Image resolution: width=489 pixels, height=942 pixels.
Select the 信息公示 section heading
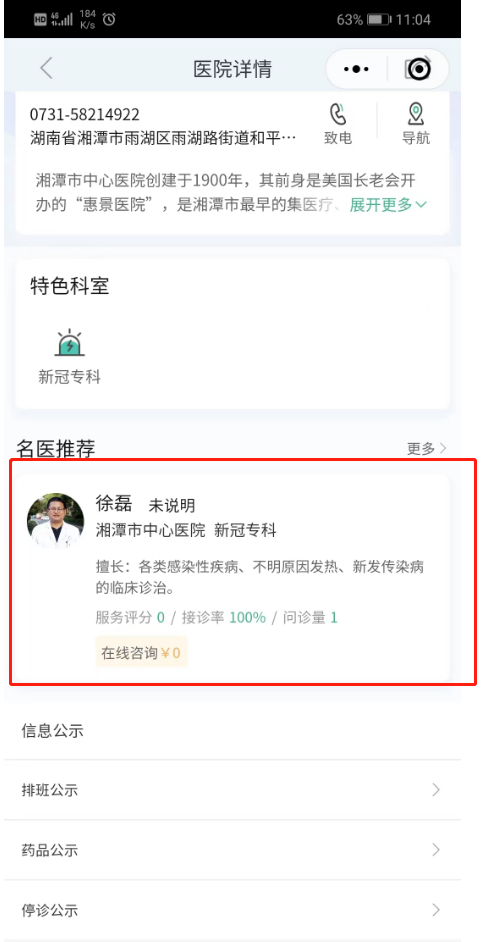tap(52, 731)
